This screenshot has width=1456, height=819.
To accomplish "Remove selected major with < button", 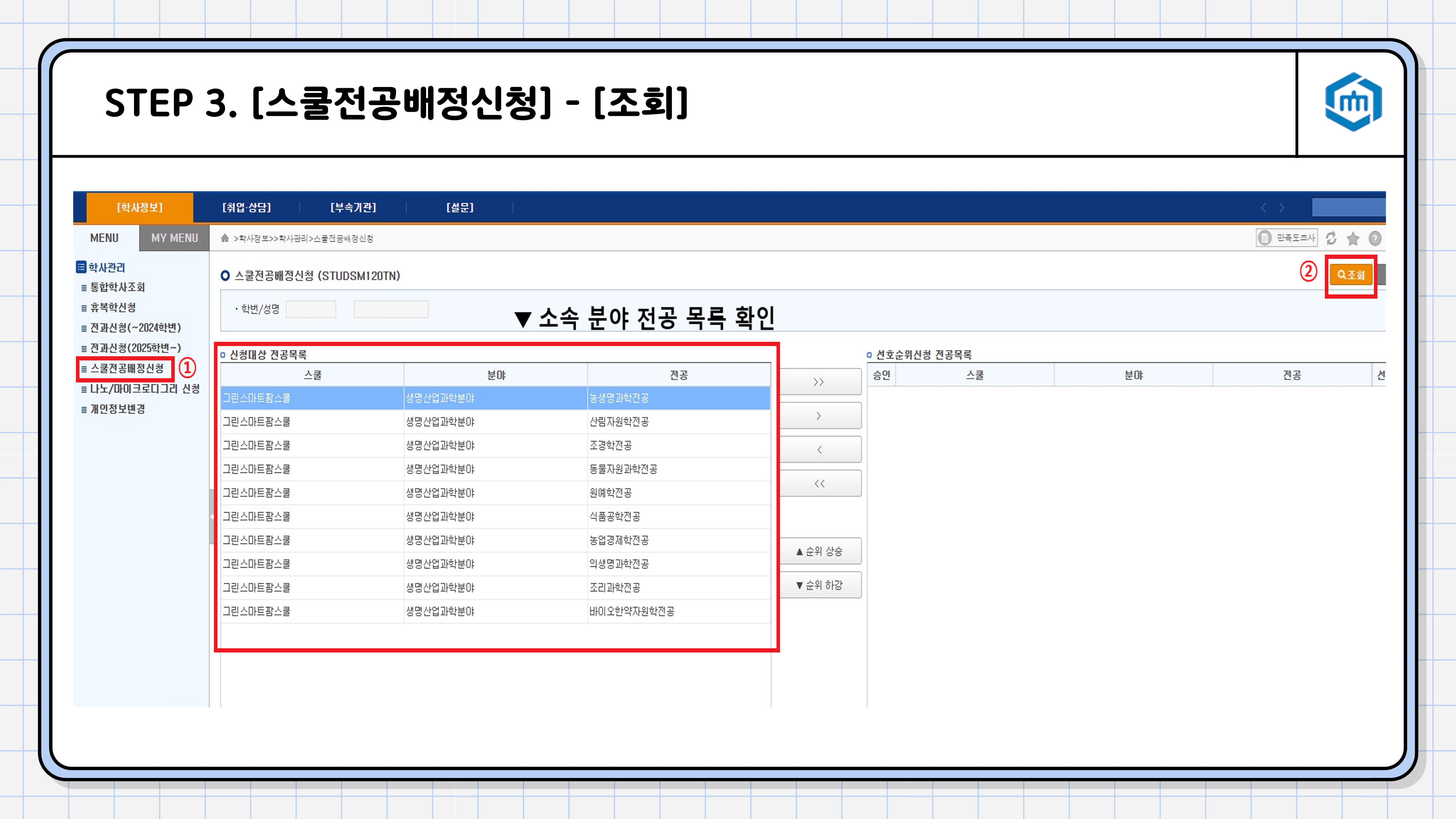I will click(819, 450).
